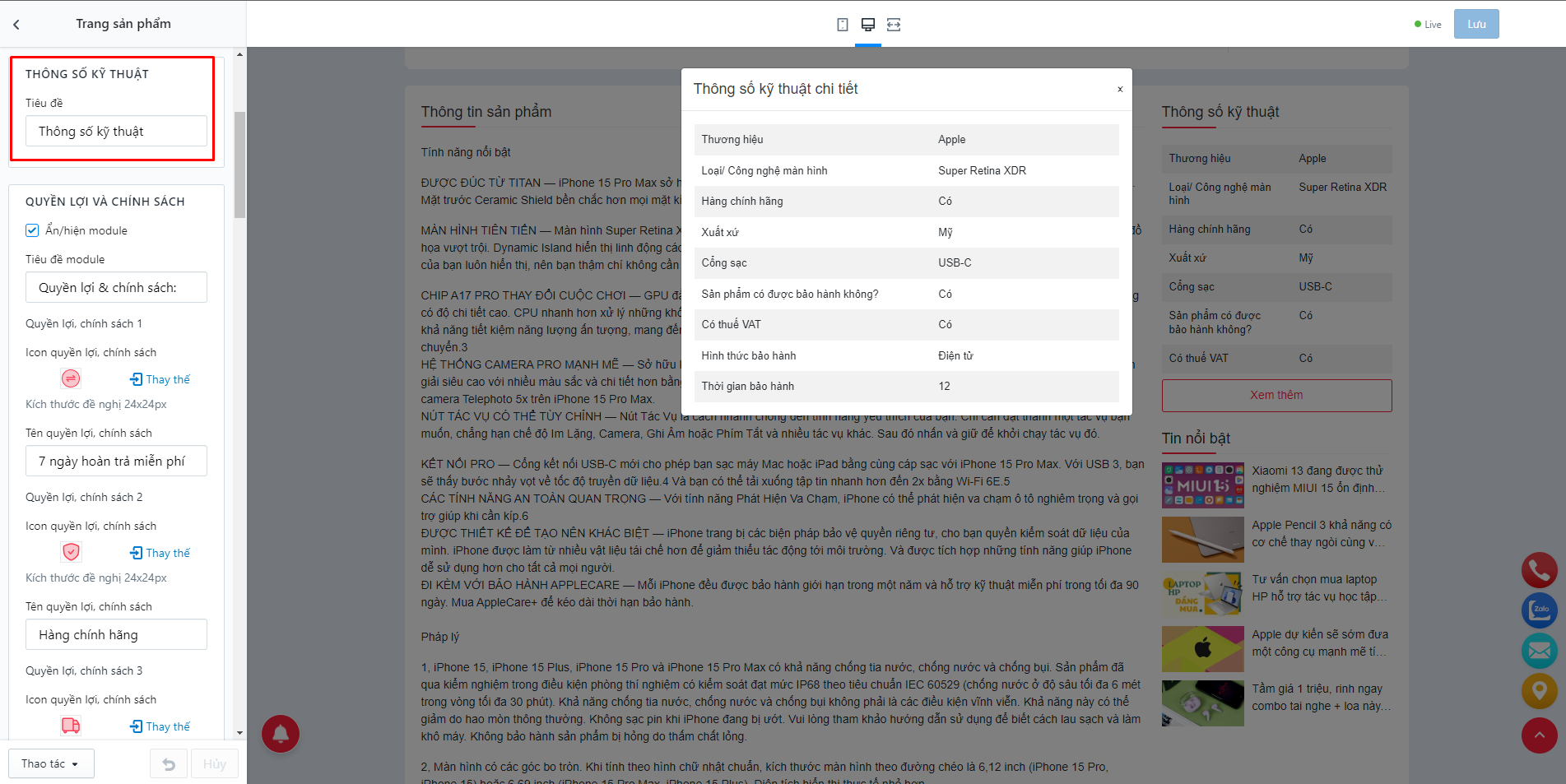Click 'USB-C' value in dialog table

tap(955, 263)
